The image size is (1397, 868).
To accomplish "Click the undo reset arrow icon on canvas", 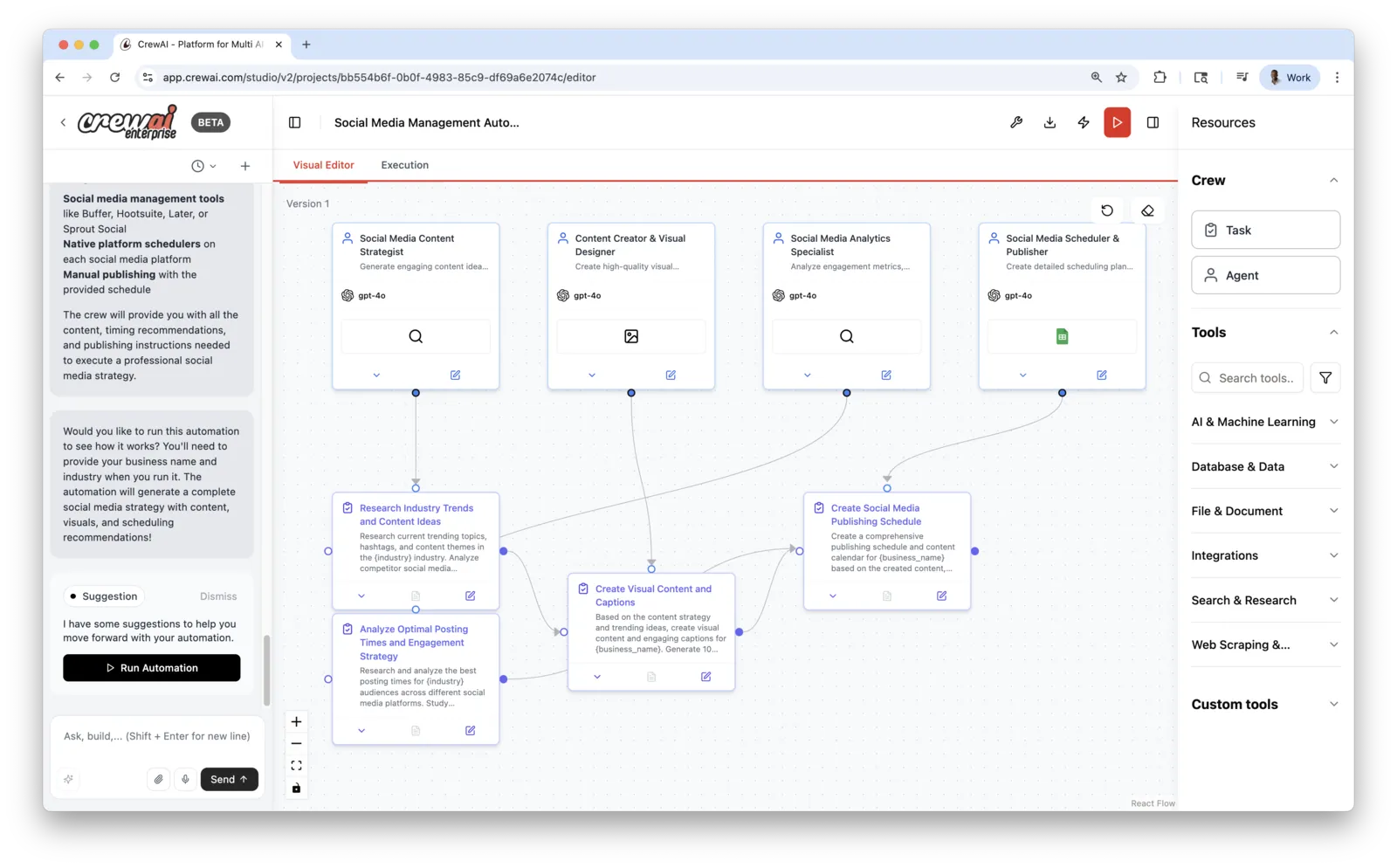I will 1107,210.
